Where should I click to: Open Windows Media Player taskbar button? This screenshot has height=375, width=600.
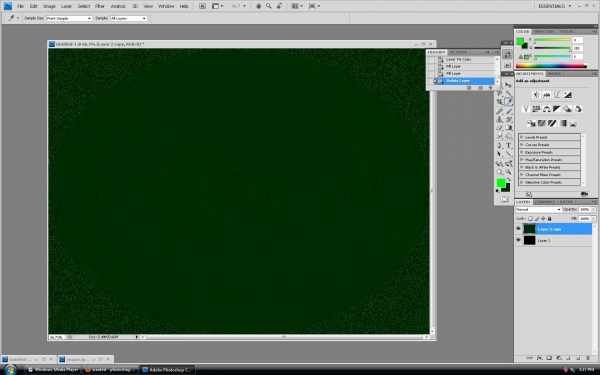click(53, 370)
